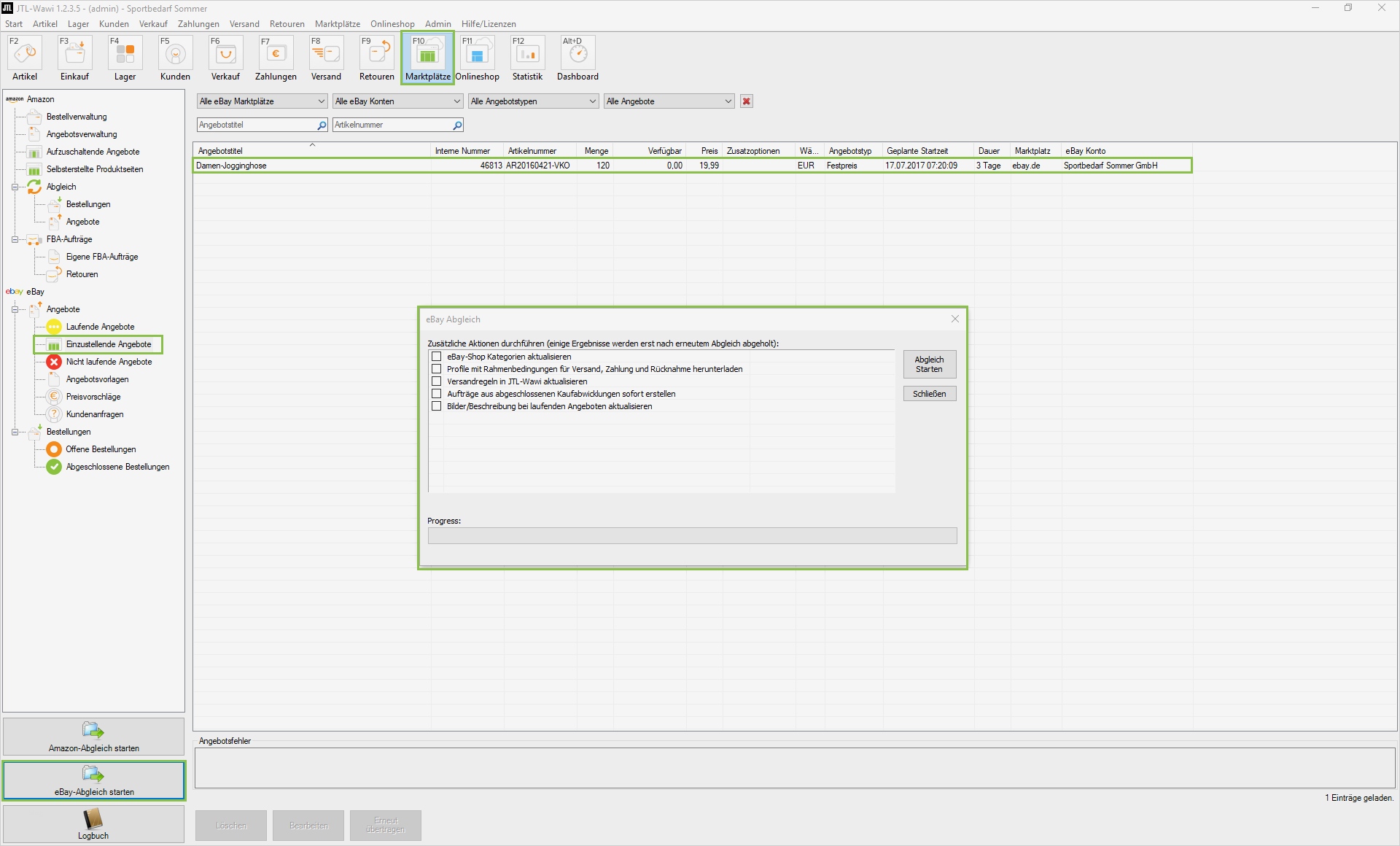The width and height of the screenshot is (1400, 846).
Task: Enable eBay-Shop Kategorien aktualisieren checkbox
Action: pyautogui.click(x=437, y=357)
